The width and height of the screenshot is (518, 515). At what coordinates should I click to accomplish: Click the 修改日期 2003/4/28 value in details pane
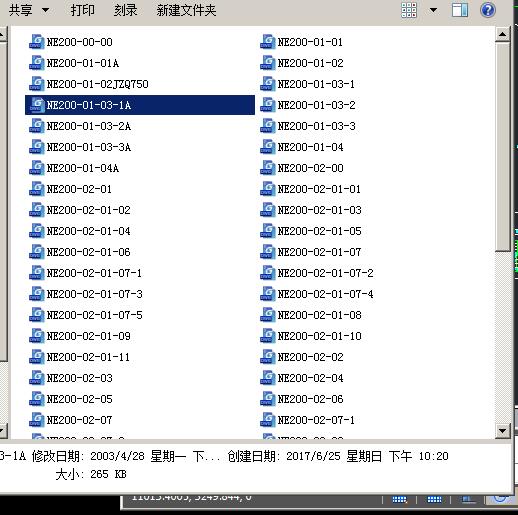click(155, 456)
